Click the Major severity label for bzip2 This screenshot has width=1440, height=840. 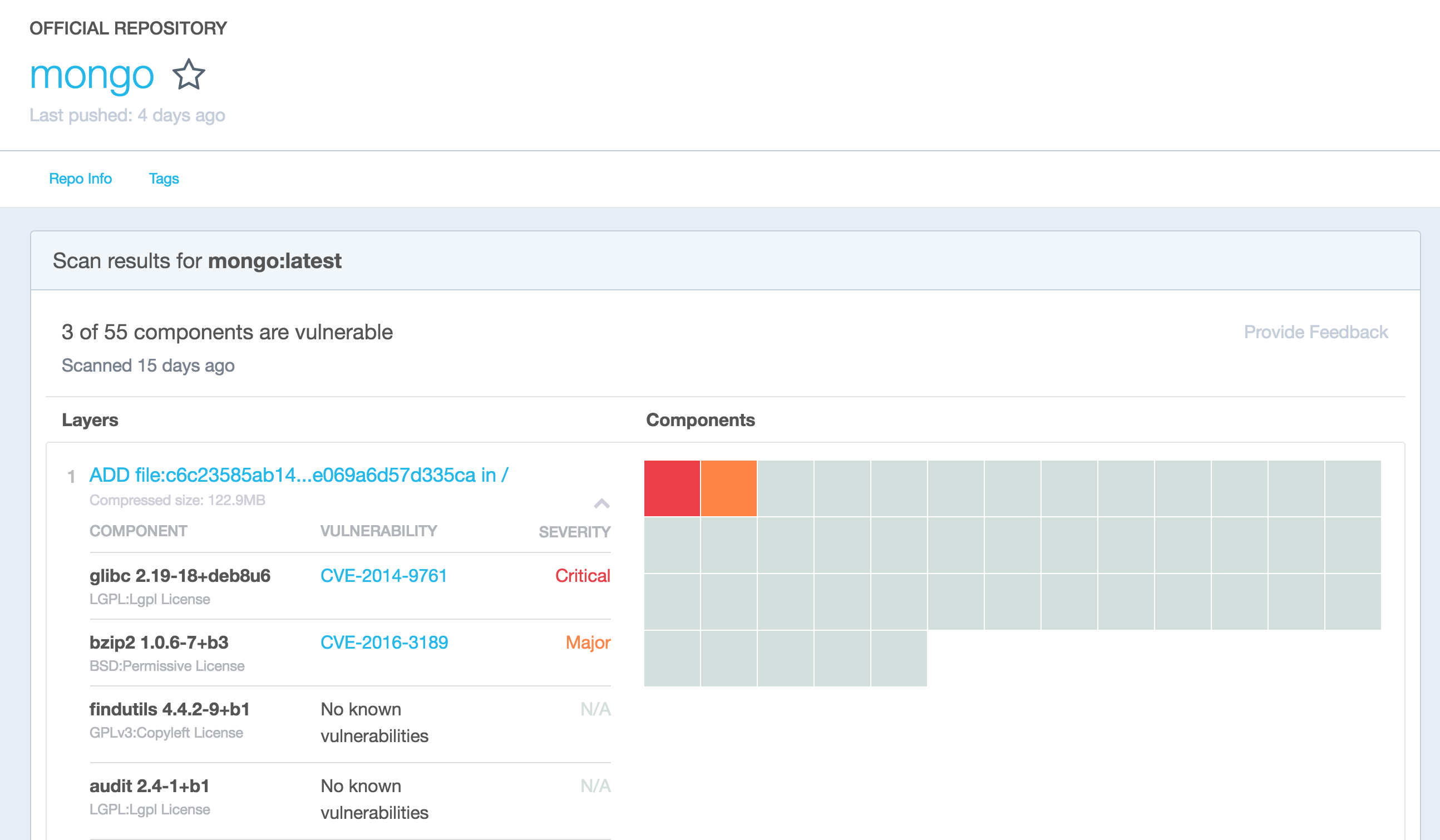coord(588,643)
